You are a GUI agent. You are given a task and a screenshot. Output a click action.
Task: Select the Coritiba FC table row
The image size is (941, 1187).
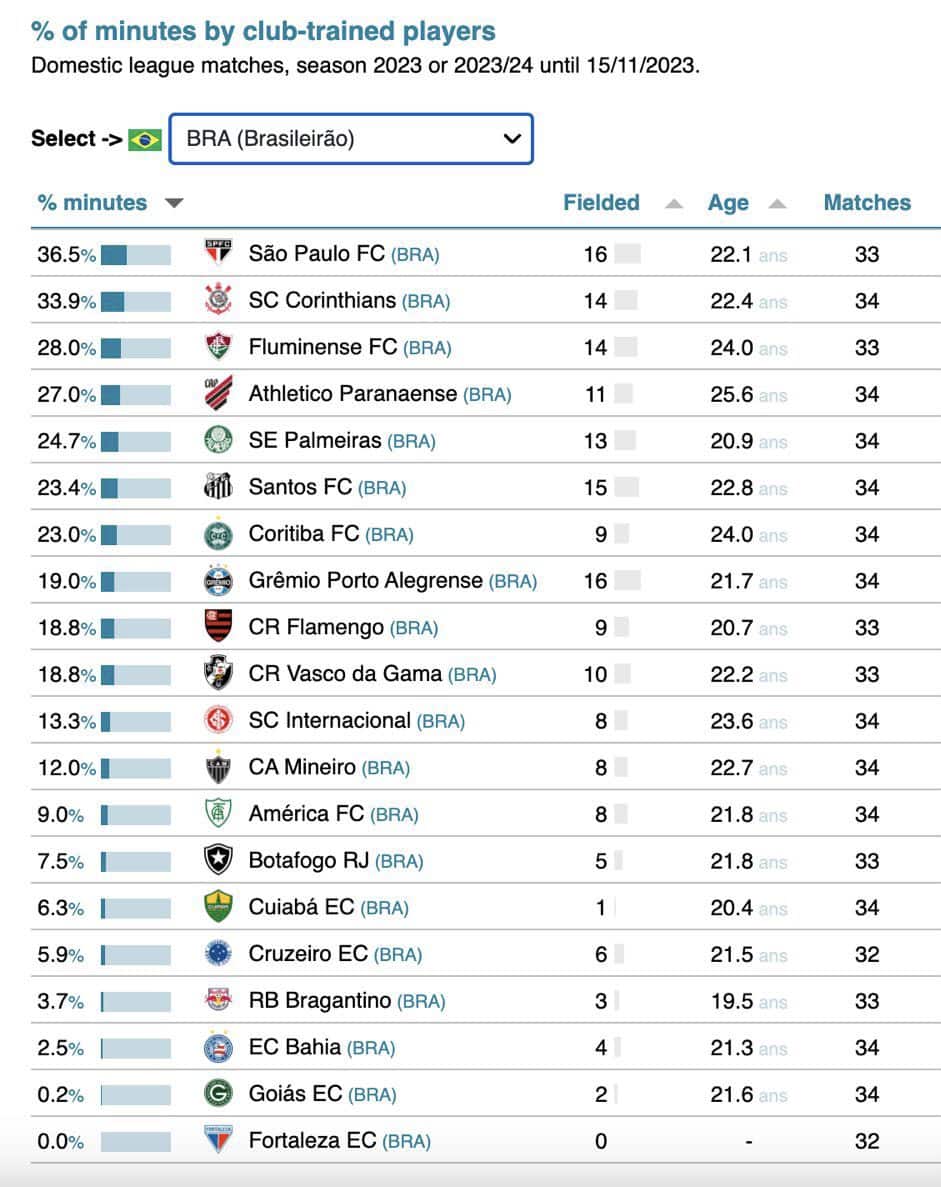point(470,534)
